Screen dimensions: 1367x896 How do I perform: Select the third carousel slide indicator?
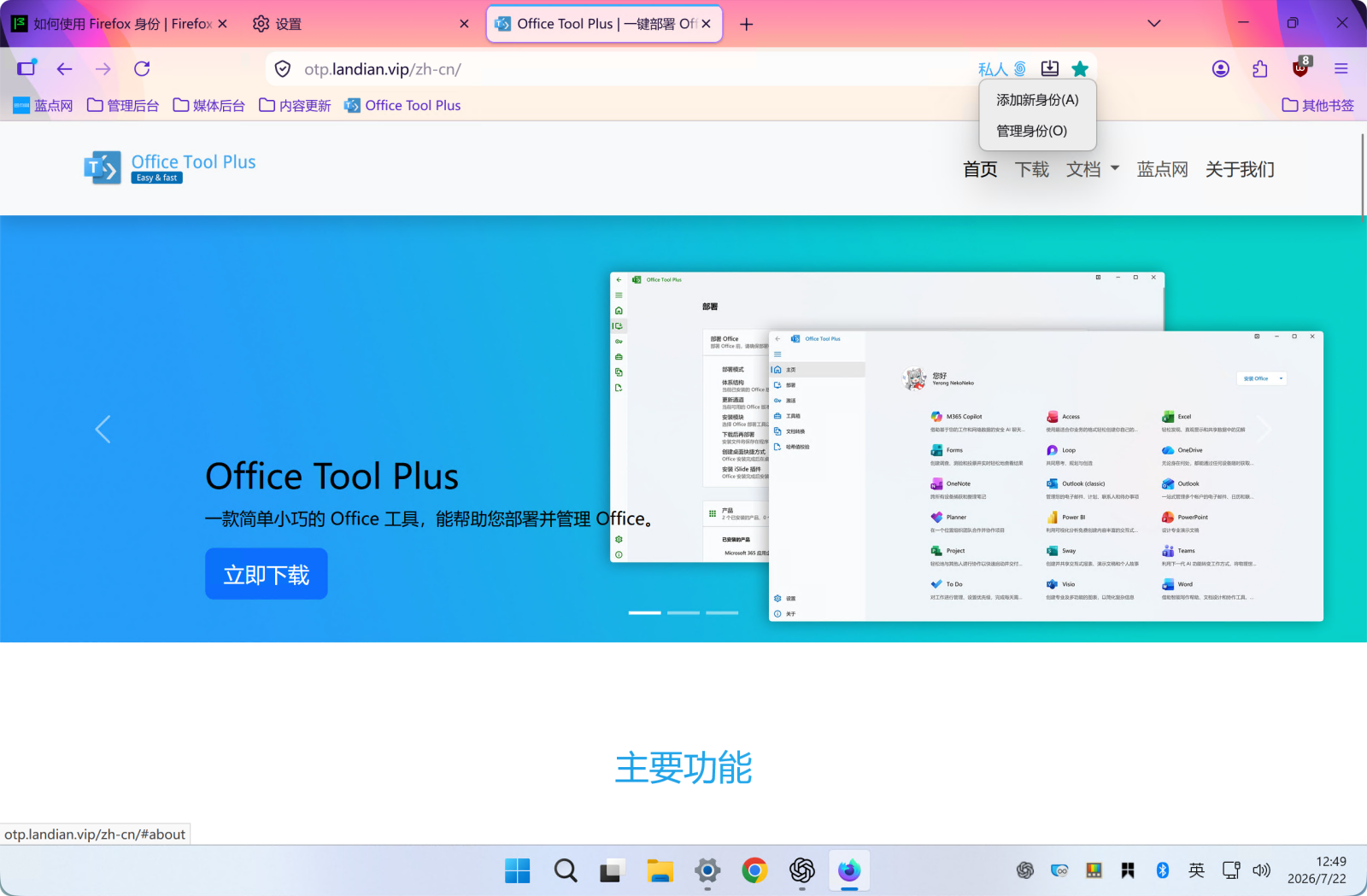pos(722,612)
